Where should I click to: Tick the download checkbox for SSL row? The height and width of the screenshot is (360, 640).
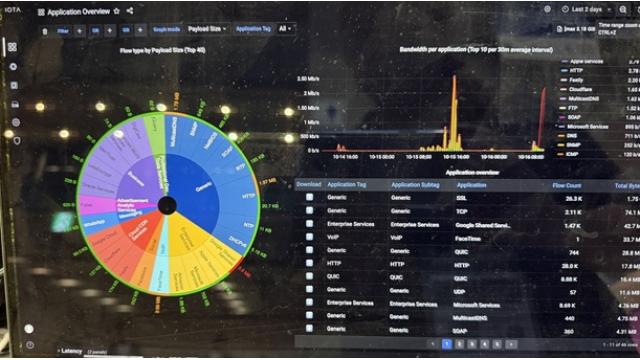coord(309,197)
